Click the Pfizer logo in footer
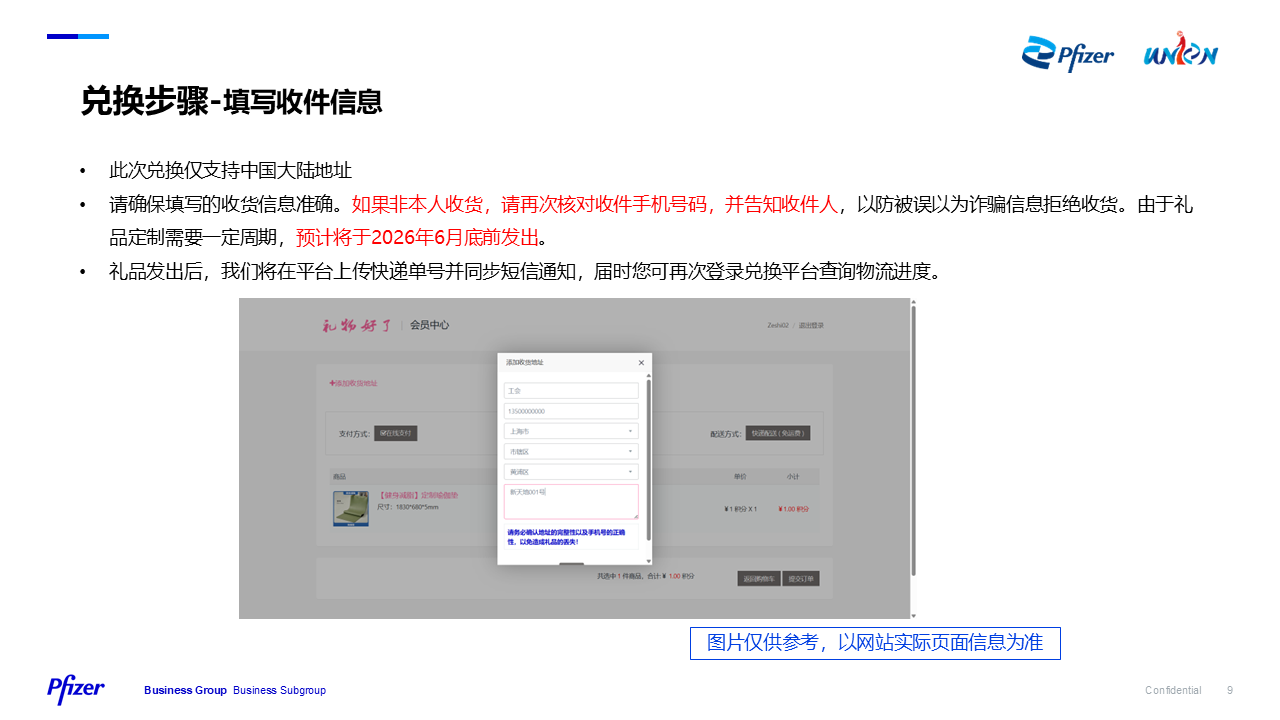Screen dimensions: 1280x720 tap(76, 689)
